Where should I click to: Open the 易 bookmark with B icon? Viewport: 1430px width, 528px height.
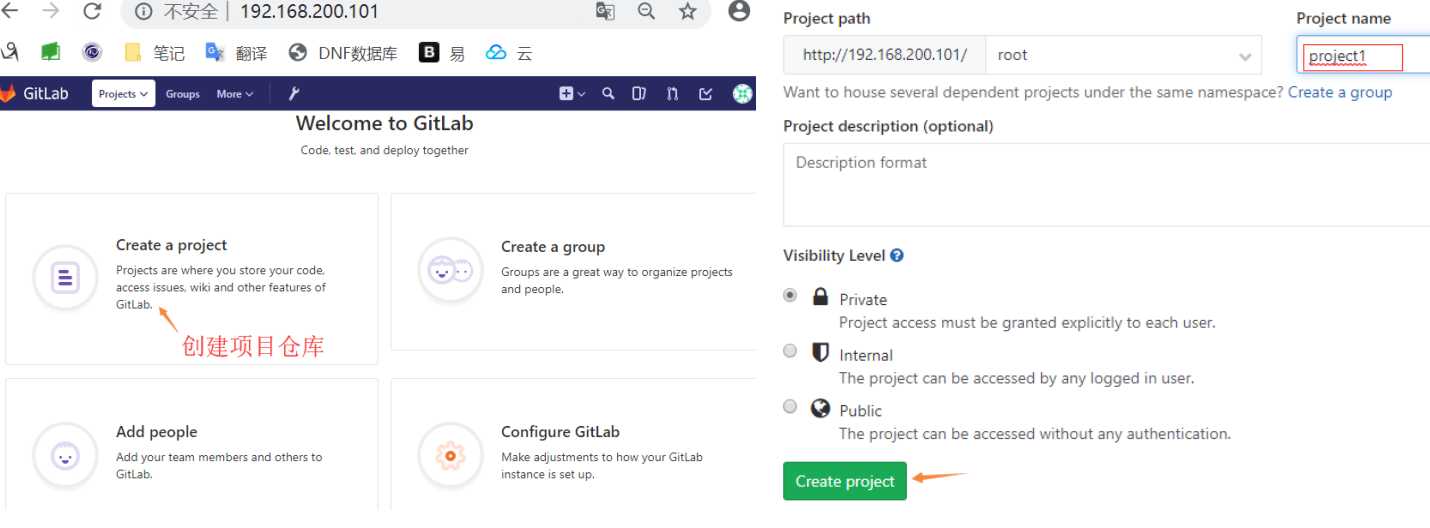(442, 53)
